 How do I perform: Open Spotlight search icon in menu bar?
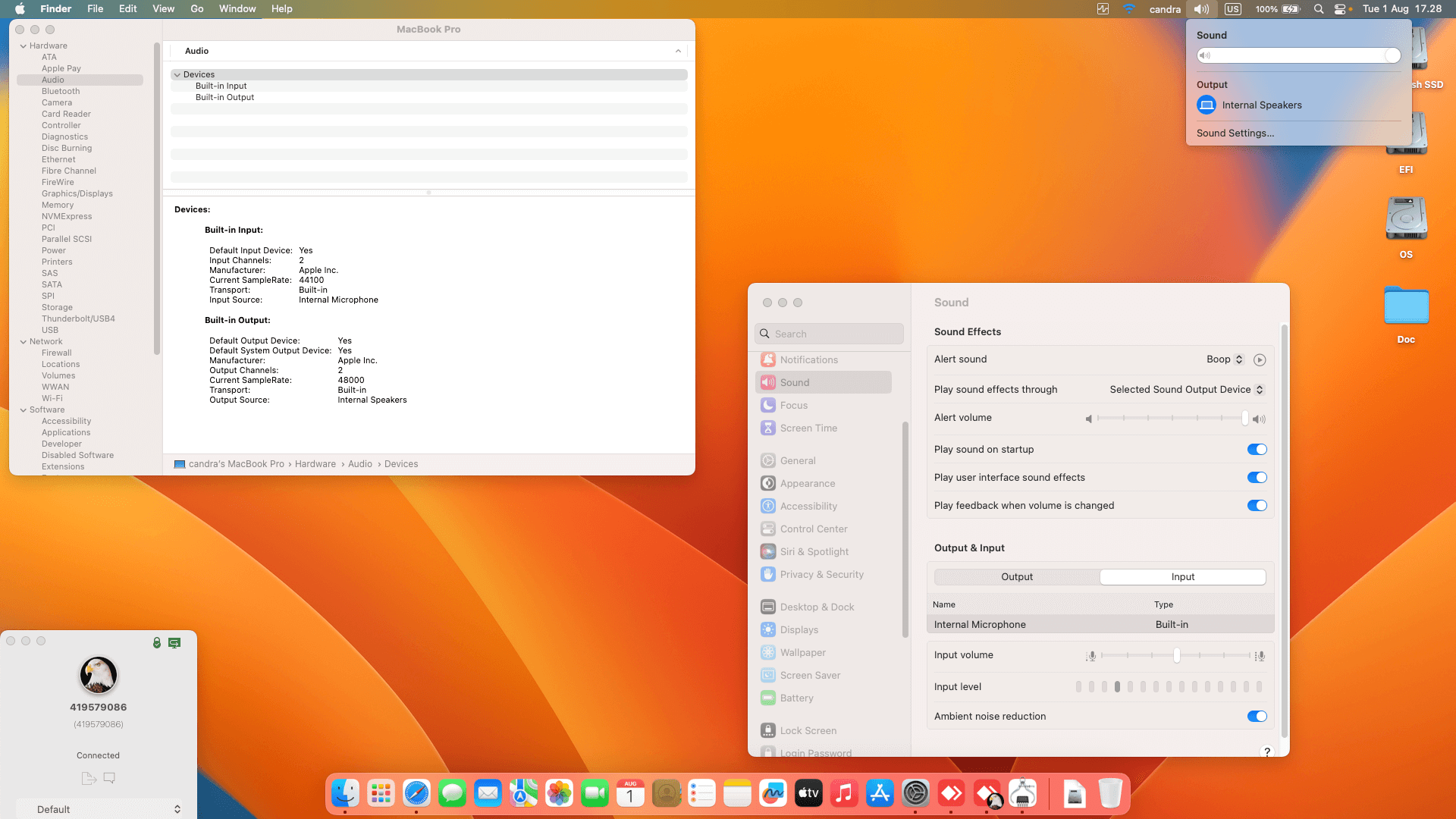[x=1319, y=9]
